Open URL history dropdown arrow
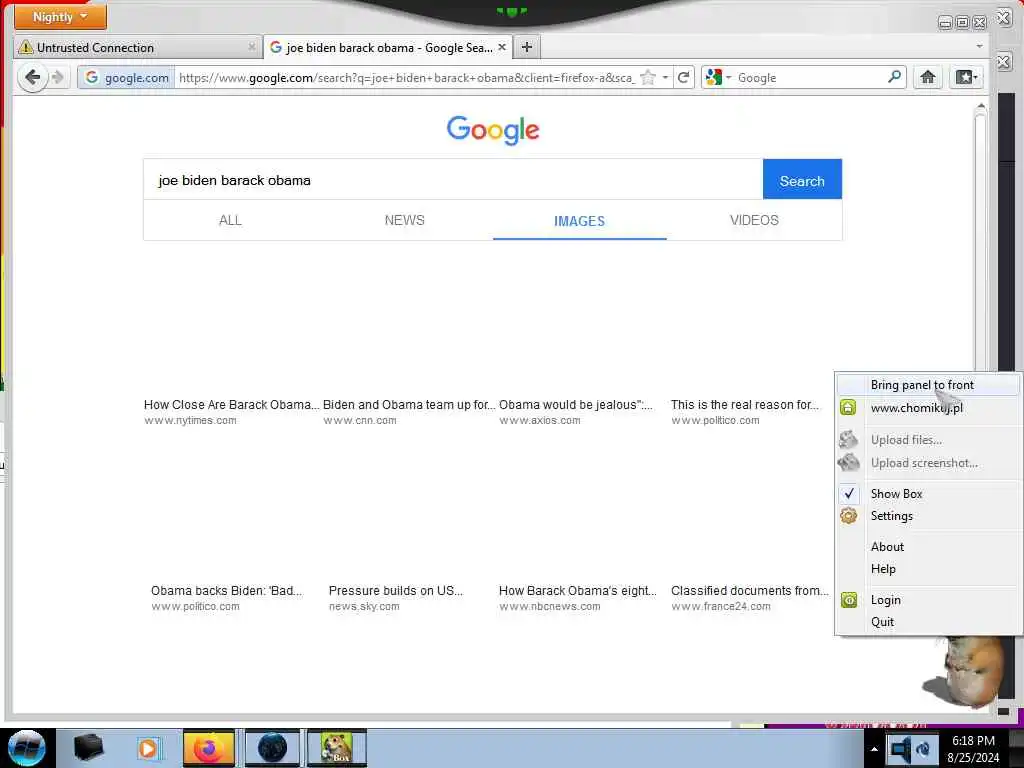The width and height of the screenshot is (1024, 768). (x=665, y=78)
